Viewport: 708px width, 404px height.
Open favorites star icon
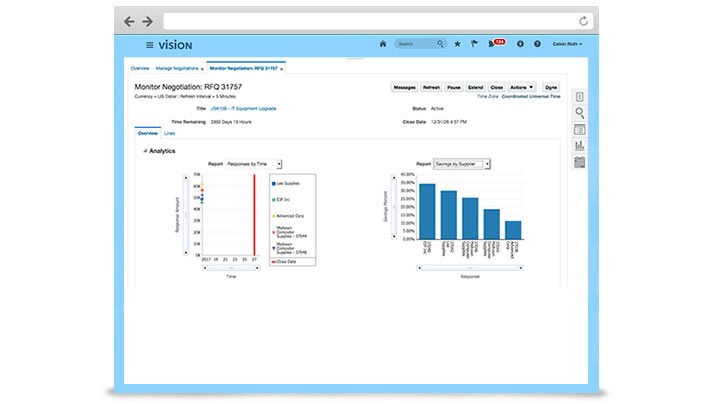(457, 44)
